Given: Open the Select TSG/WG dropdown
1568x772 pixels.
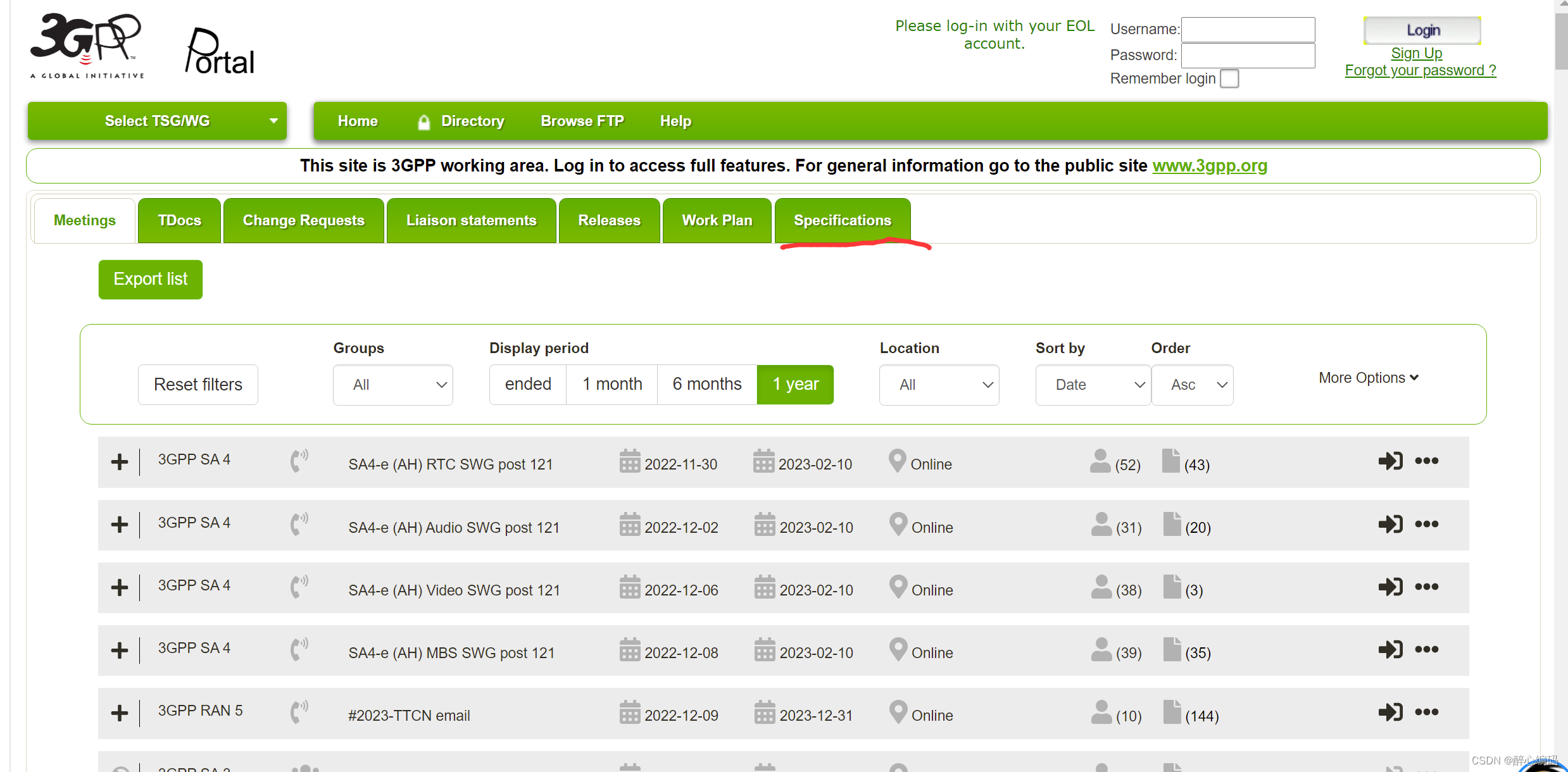Looking at the screenshot, I should [157, 121].
